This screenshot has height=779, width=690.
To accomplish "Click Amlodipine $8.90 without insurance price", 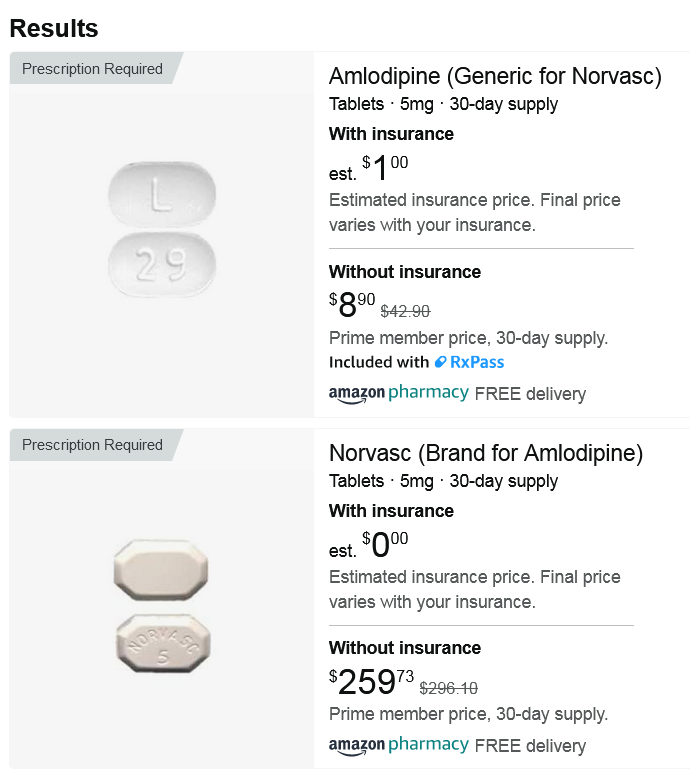I will click(351, 304).
